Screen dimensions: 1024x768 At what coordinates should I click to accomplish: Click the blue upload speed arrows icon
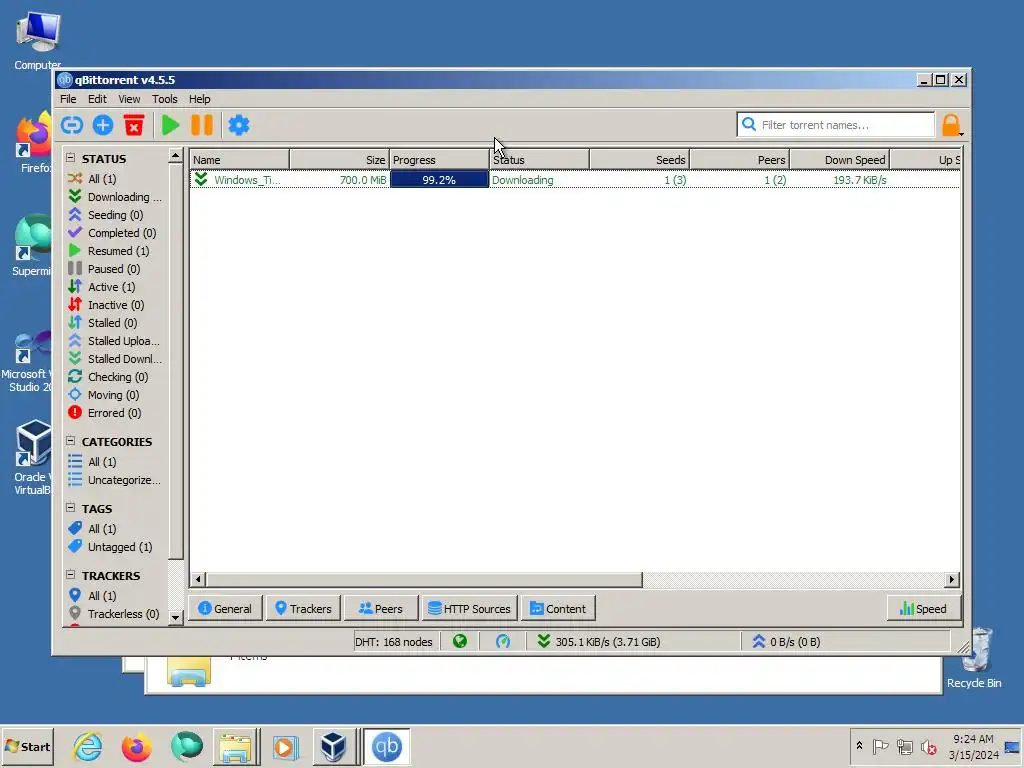point(758,641)
